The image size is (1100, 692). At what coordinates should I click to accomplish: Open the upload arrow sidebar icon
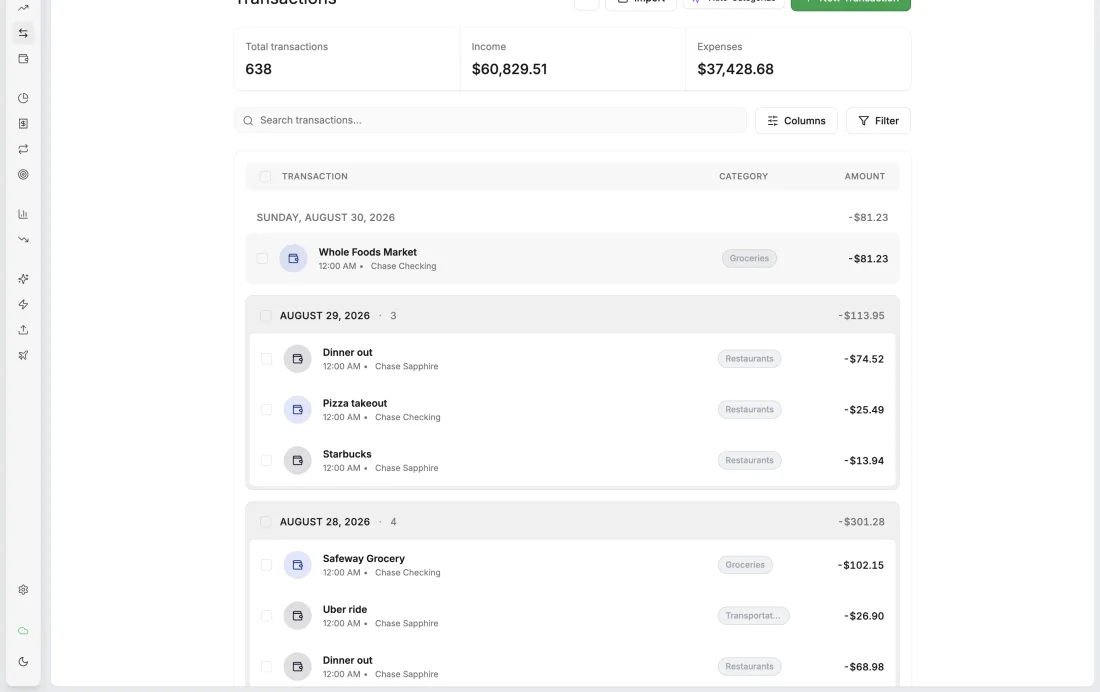click(x=23, y=330)
